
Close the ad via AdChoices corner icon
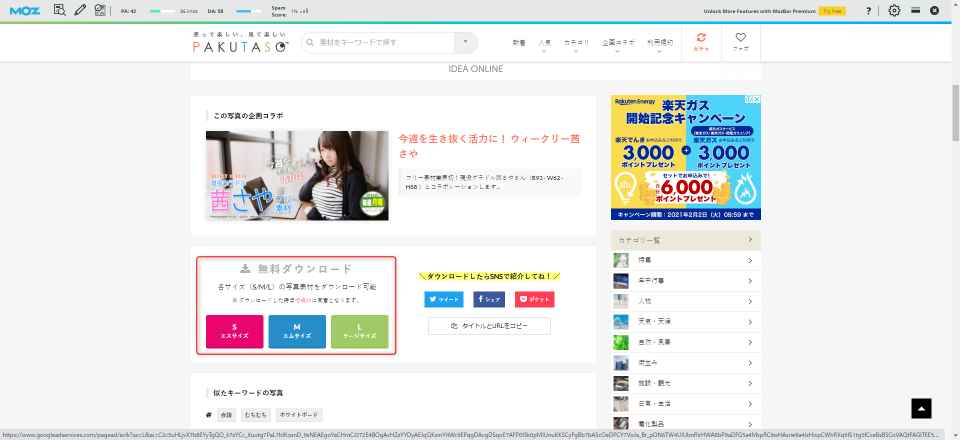click(756, 99)
